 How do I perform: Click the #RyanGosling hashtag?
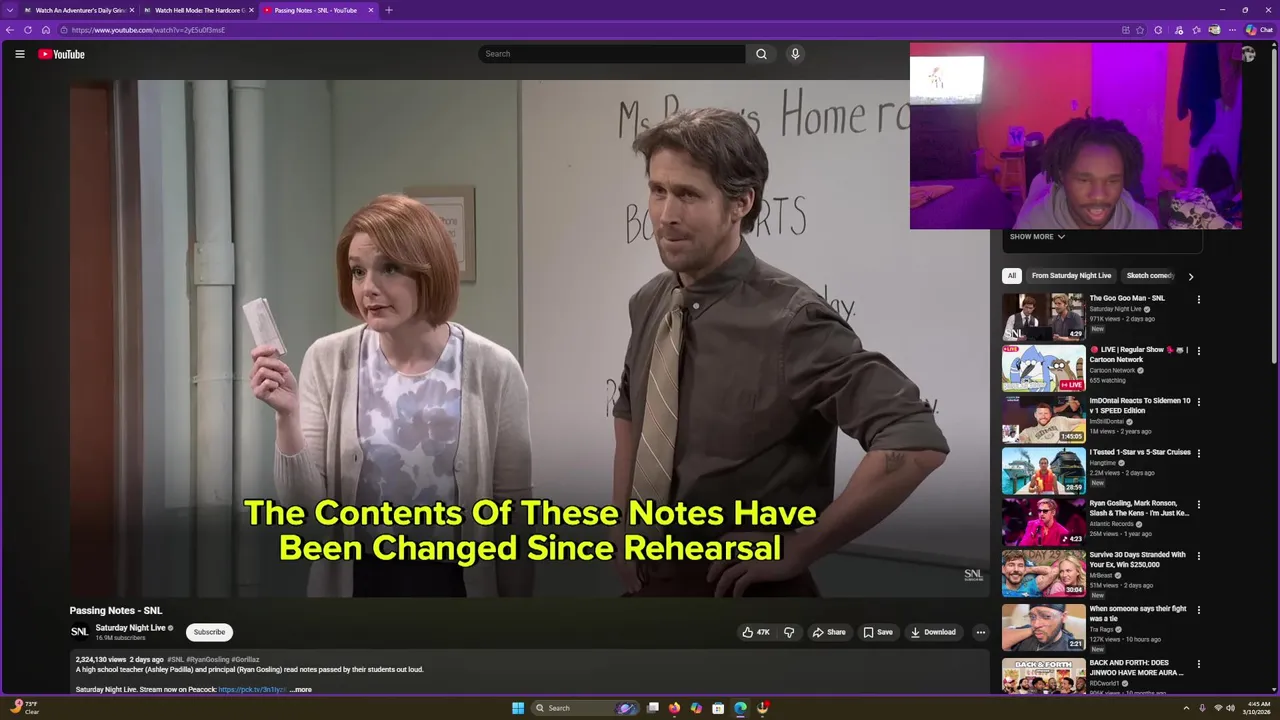pos(208,660)
